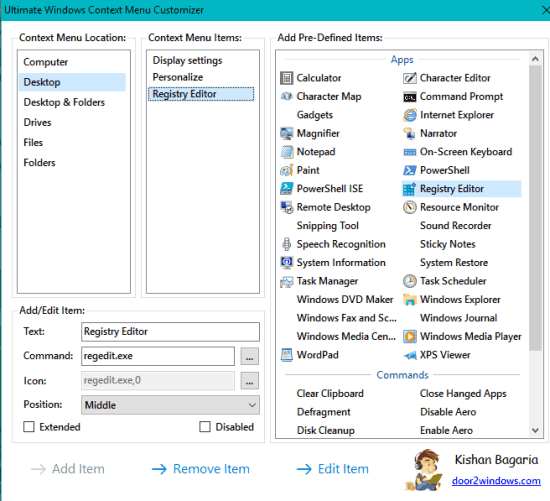Click the Edit Item button
Screen dimensions: 550x501
pyautogui.click(x=333, y=469)
